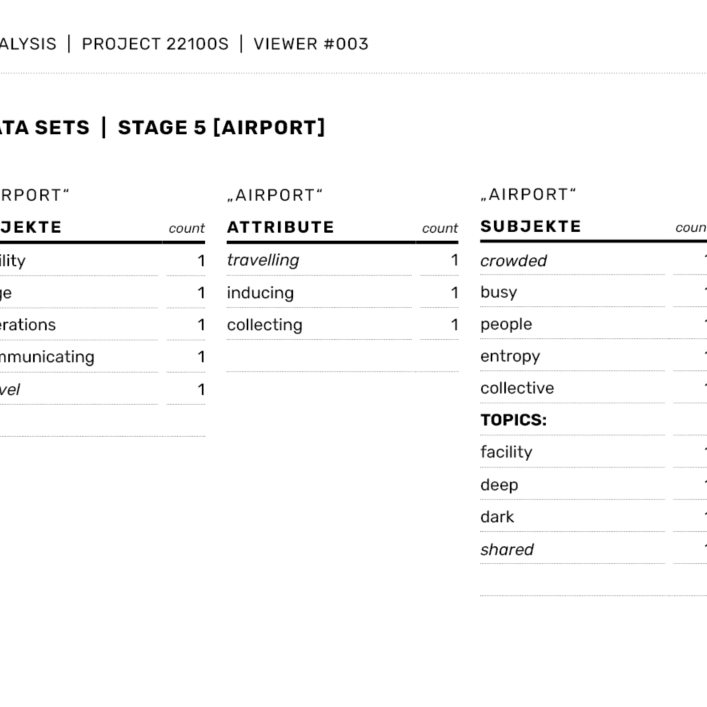
Task: Click the VIEWER #003 header text
Action: [x=311, y=44]
